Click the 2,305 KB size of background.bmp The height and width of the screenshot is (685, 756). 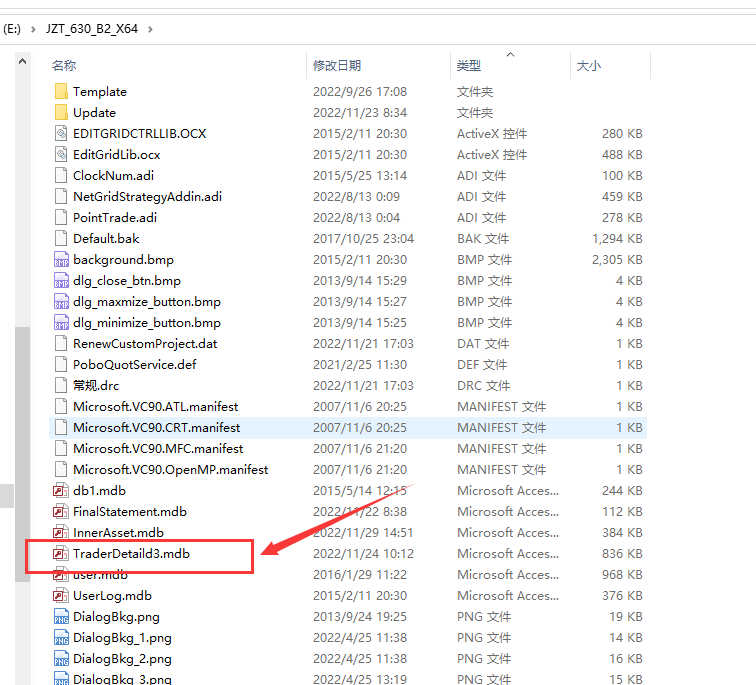pos(617,260)
